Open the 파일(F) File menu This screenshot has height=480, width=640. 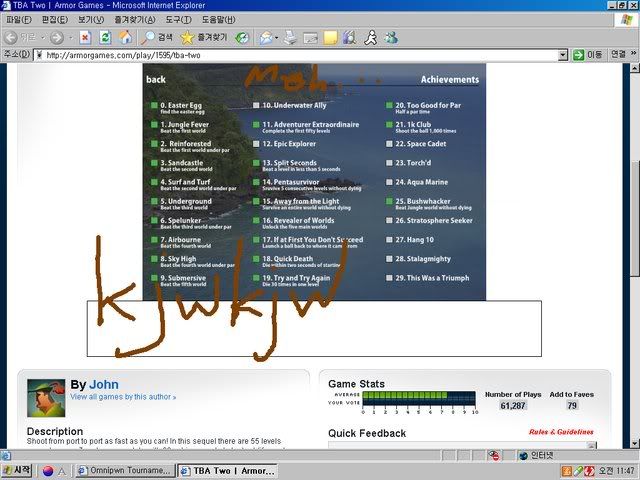tap(18, 19)
